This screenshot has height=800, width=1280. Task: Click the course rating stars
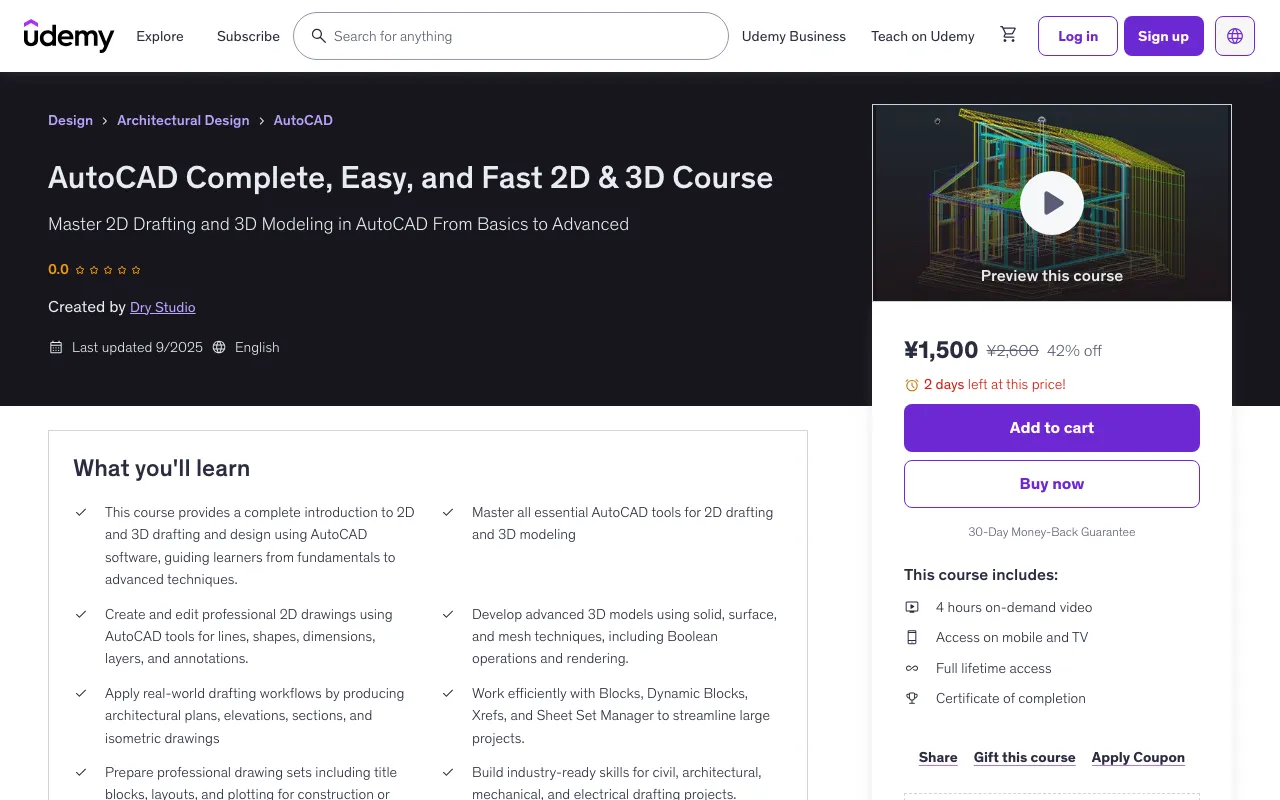click(x=107, y=269)
